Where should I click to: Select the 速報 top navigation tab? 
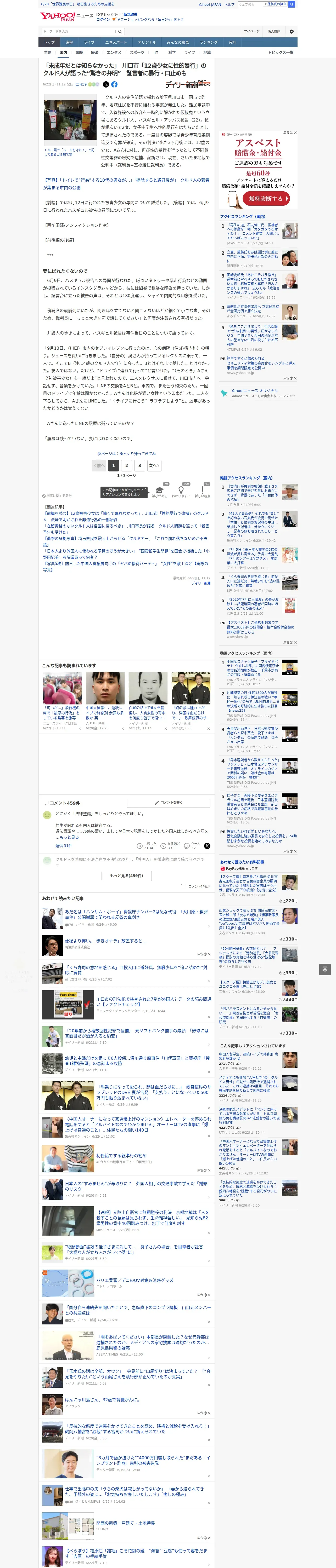click(x=69, y=43)
